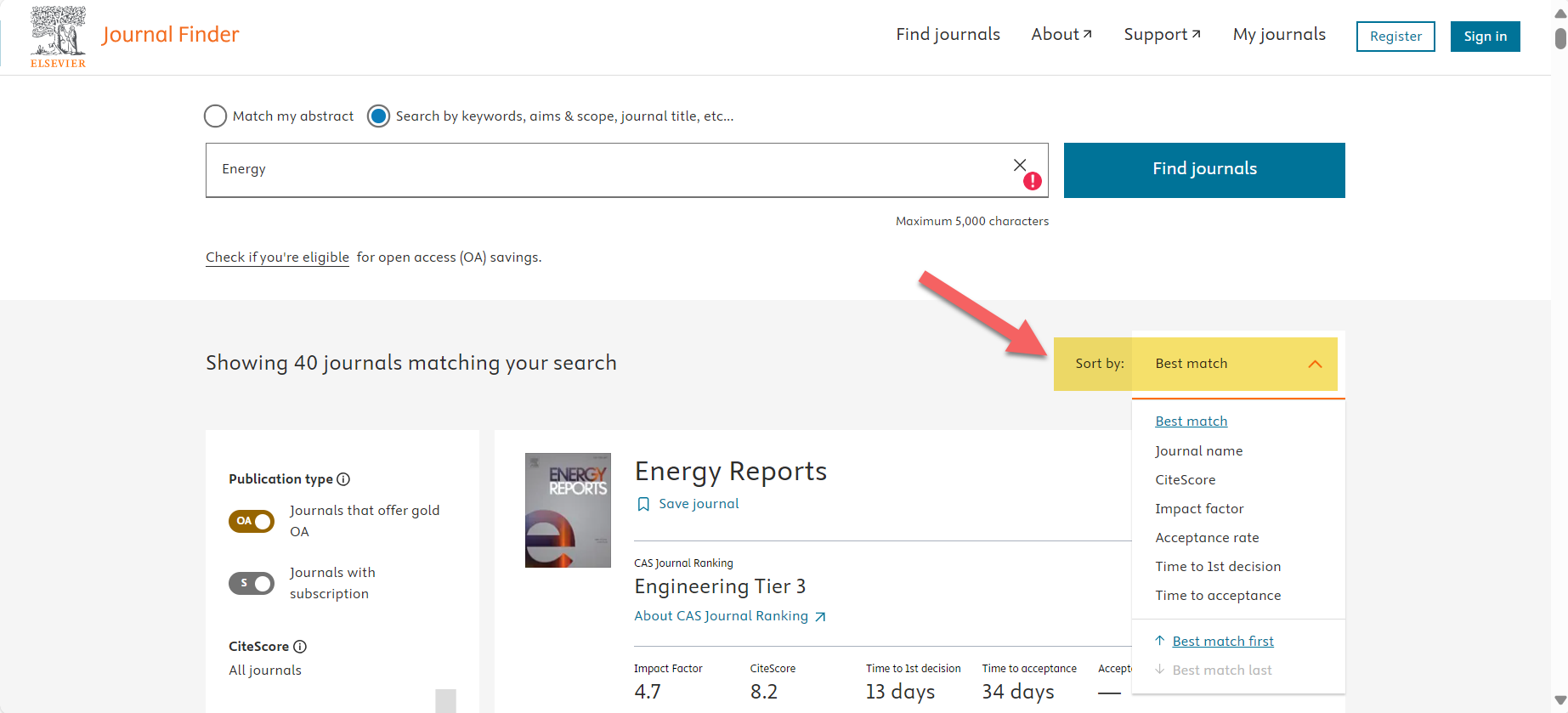The width and height of the screenshot is (1568, 713).
Task: Click the 34 days acceptance value
Action: [x=1018, y=692]
